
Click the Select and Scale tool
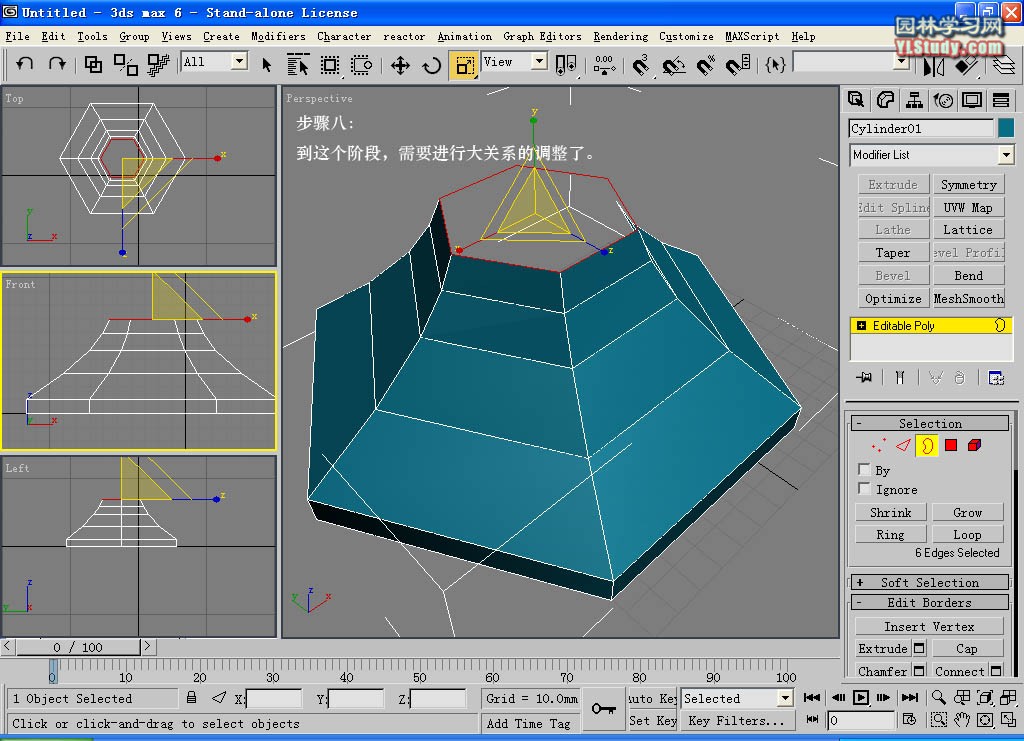click(x=464, y=65)
